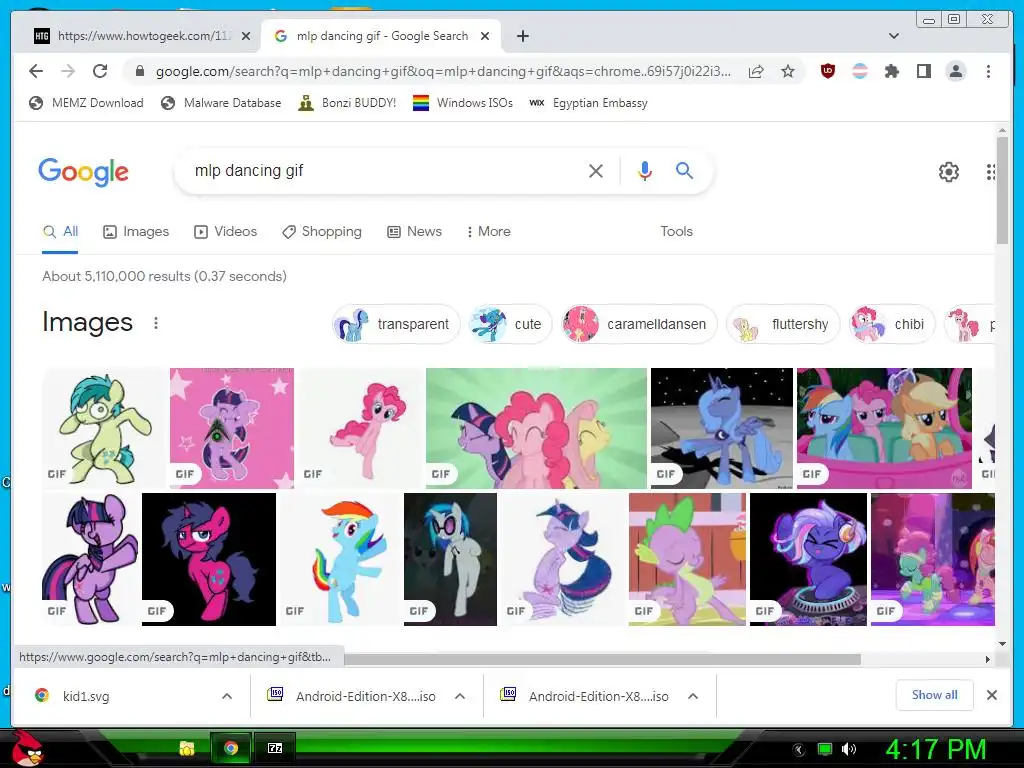Screen dimensions: 1024x768
Task: Switch to the Videos results tab
Action: (225, 231)
